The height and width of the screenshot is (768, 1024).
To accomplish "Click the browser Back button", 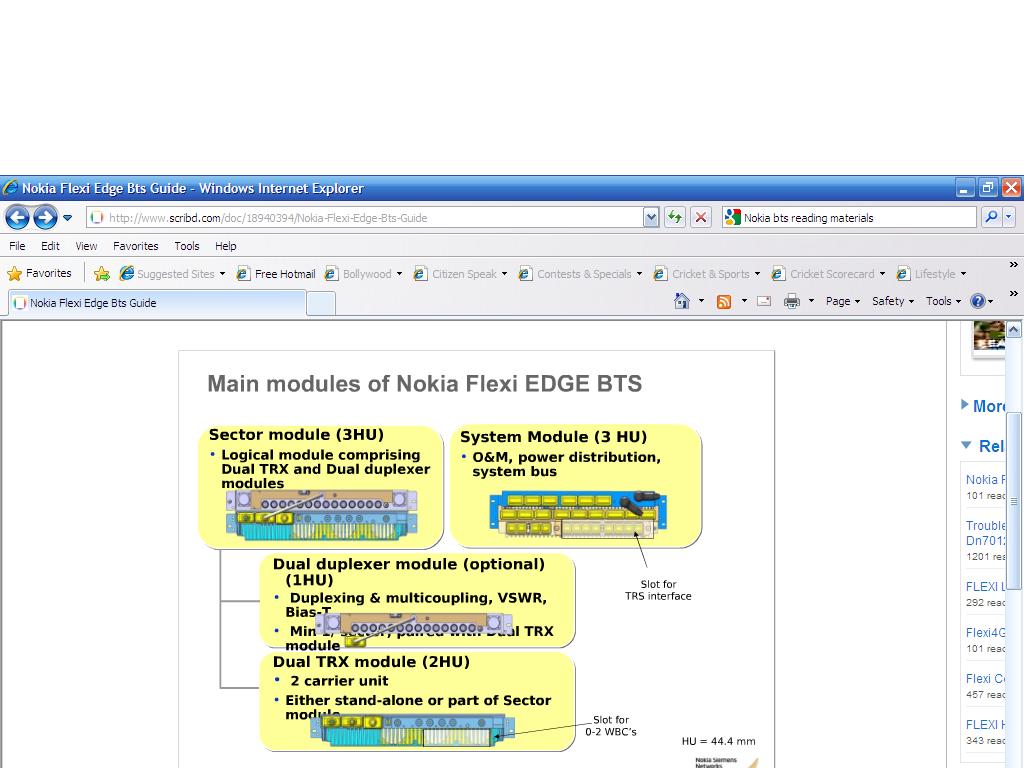I will (17, 217).
